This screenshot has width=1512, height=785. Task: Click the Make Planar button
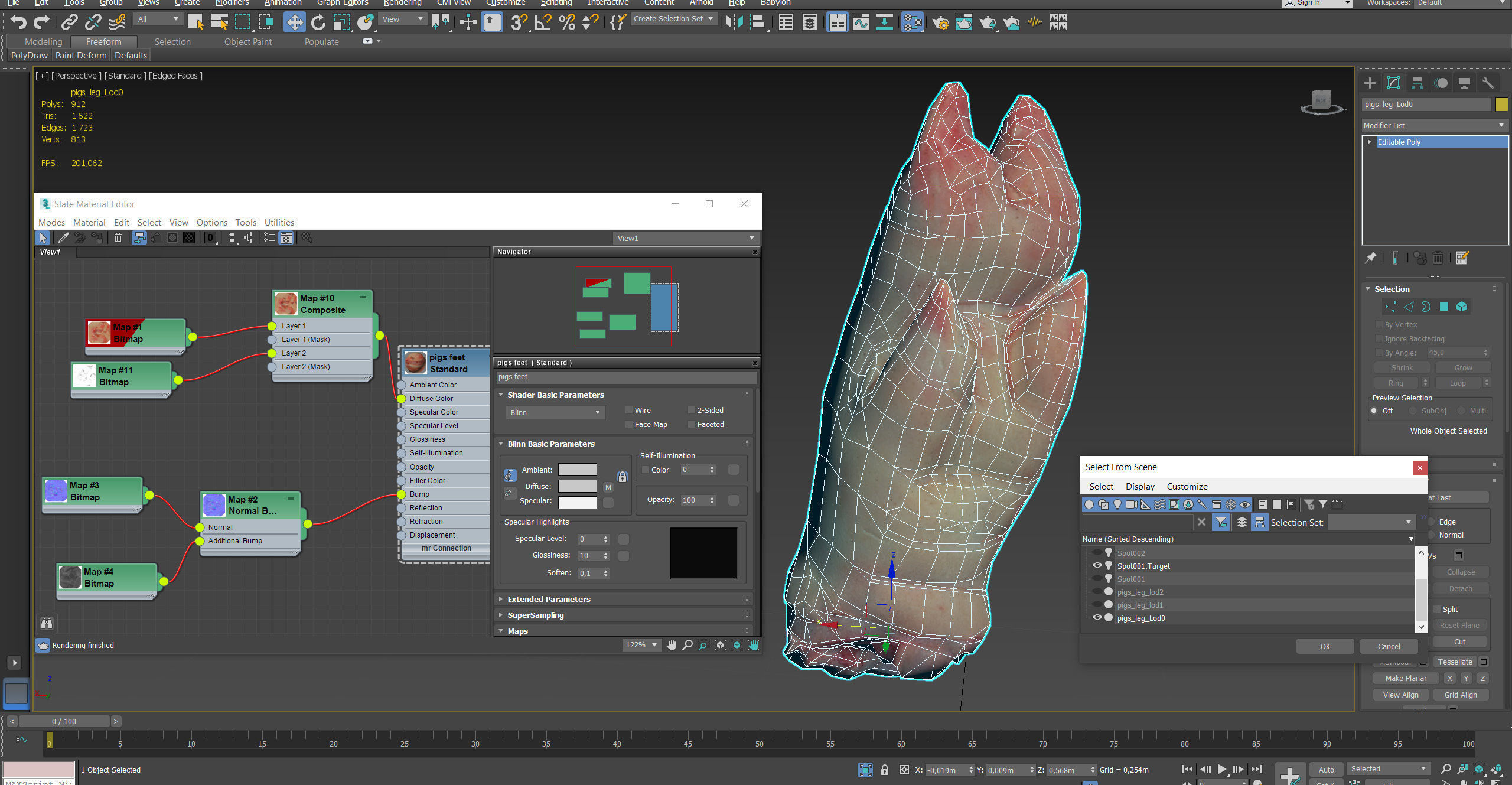coord(1406,678)
